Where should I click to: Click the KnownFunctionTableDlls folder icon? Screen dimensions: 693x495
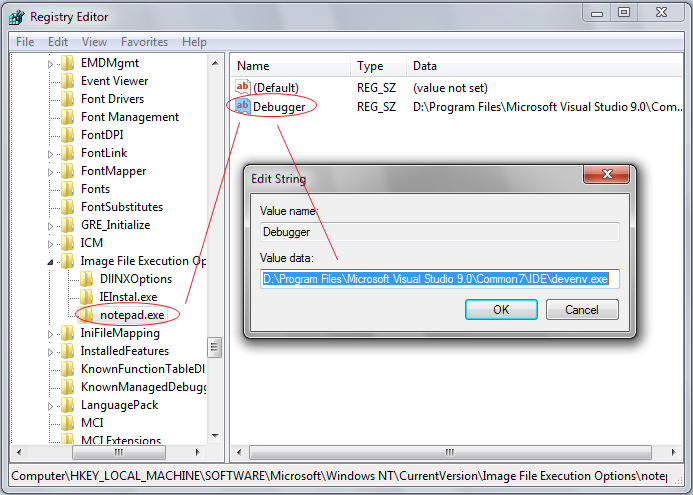68,369
